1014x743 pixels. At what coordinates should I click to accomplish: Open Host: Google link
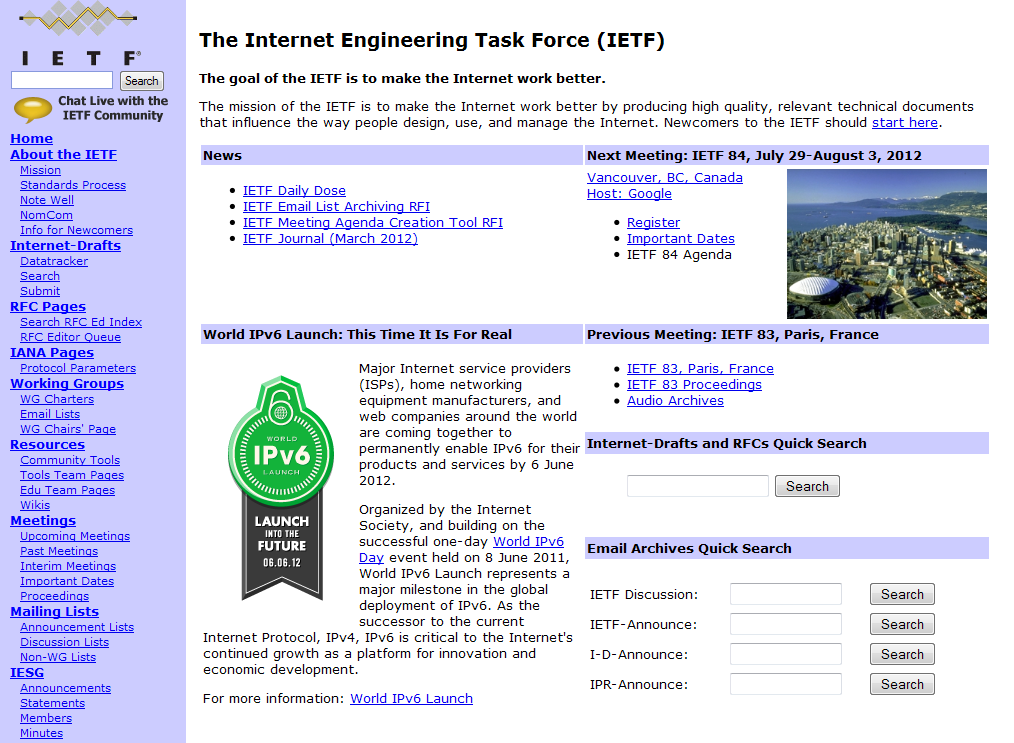point(629,194)
